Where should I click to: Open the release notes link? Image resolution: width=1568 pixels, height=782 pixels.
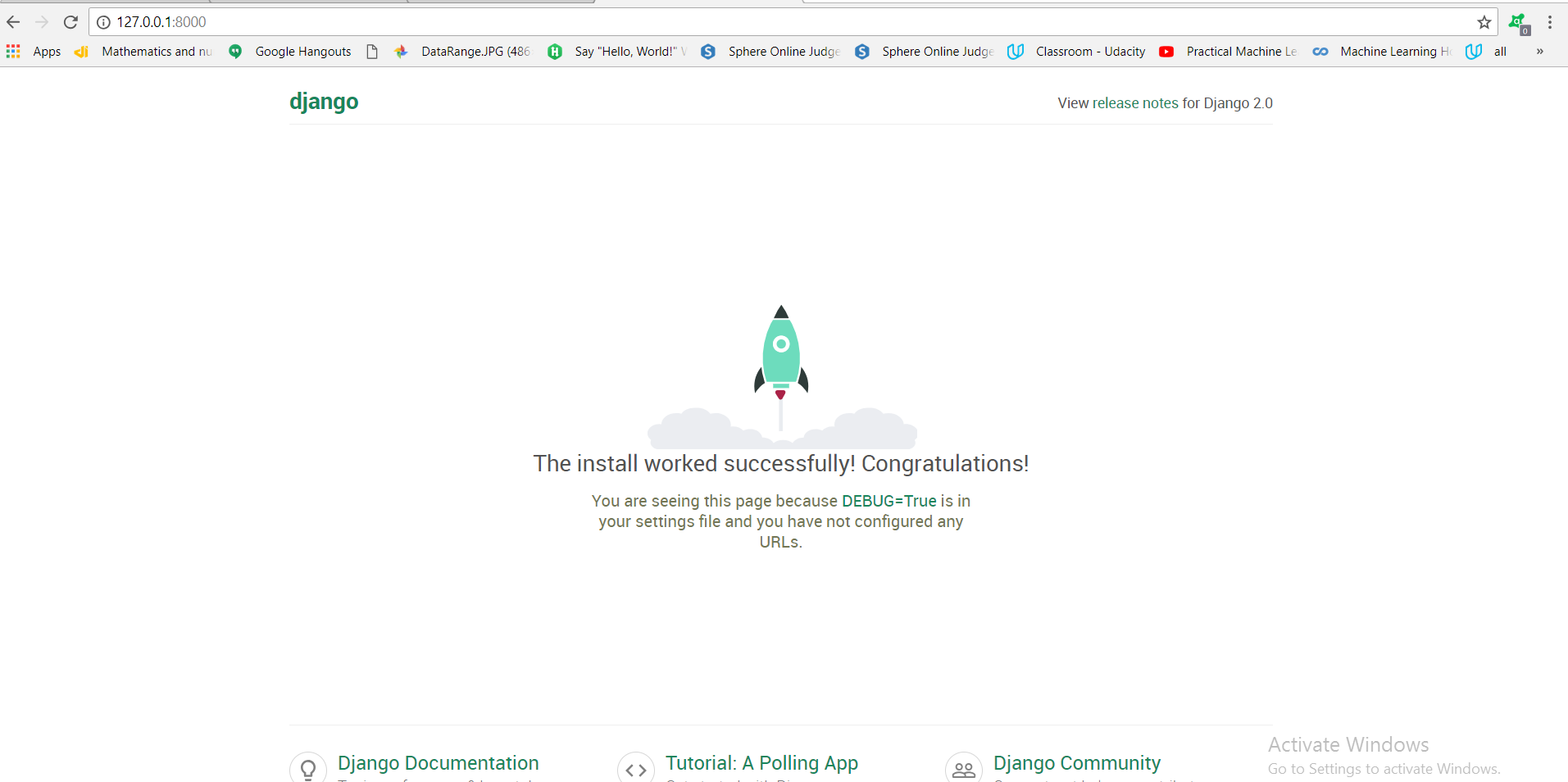(x=1135, y=103)
